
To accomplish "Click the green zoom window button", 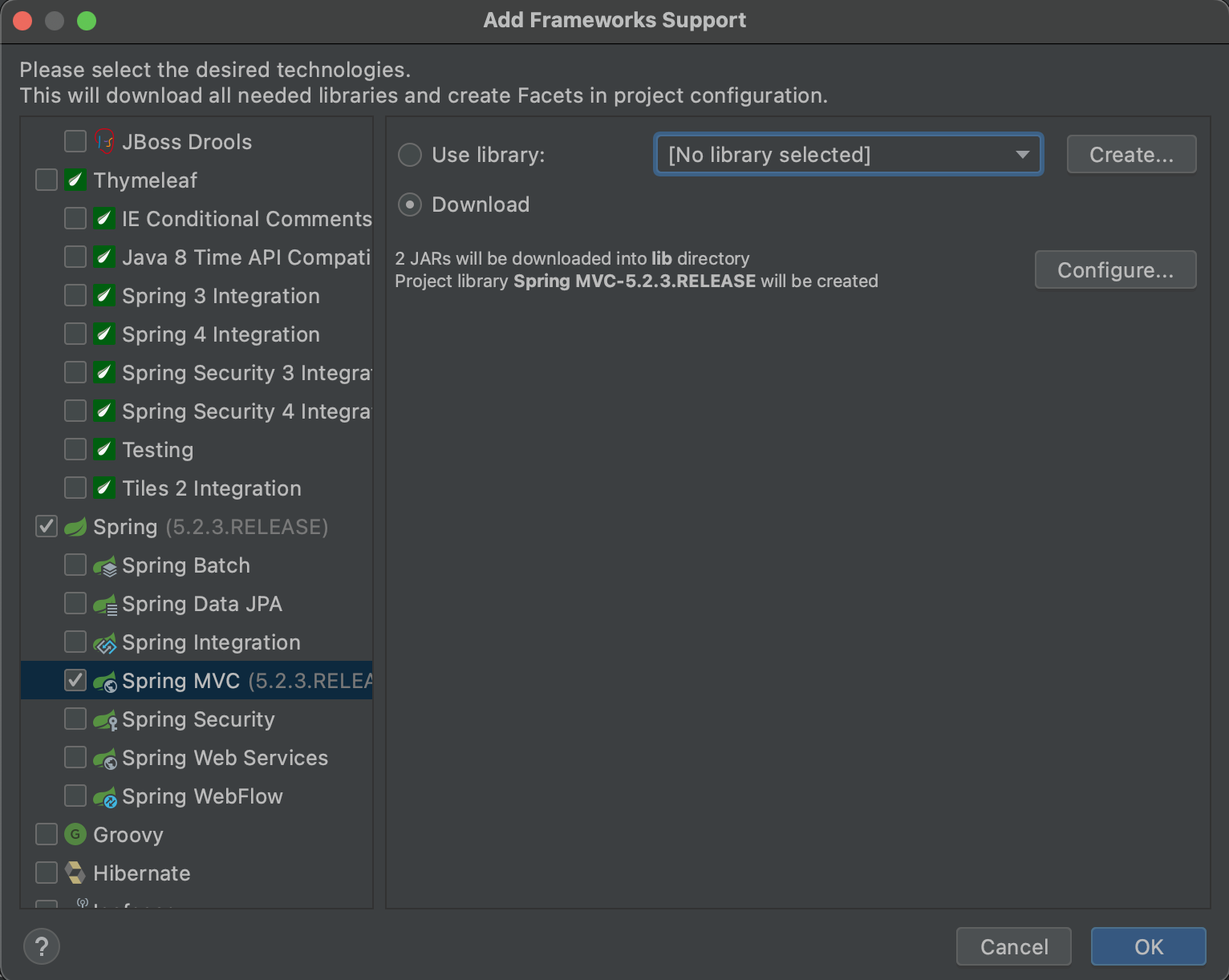I will tap(87, 21).
